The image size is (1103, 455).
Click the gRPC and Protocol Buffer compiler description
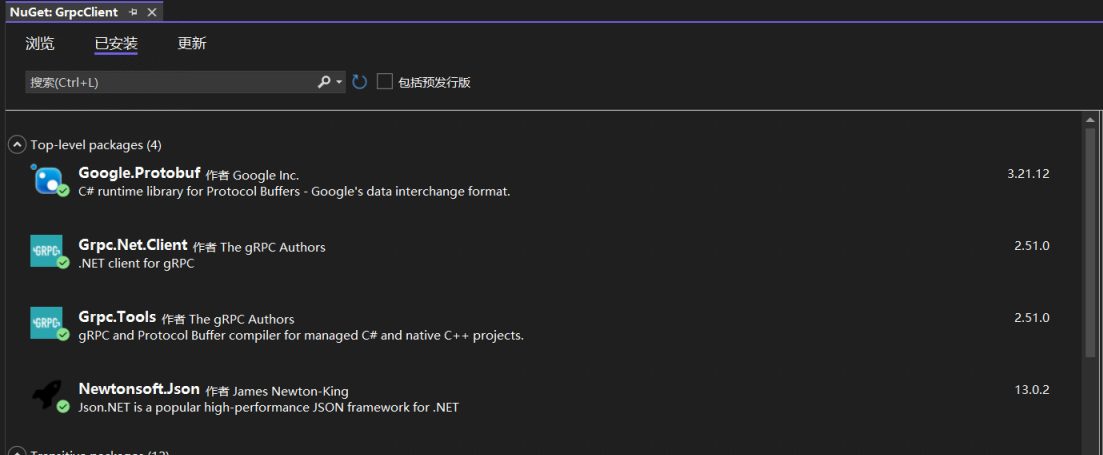click(x=301, y=335)
